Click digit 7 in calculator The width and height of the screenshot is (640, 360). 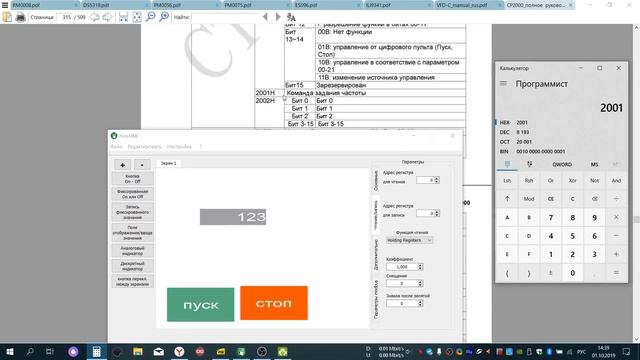[x=551, y=218]
